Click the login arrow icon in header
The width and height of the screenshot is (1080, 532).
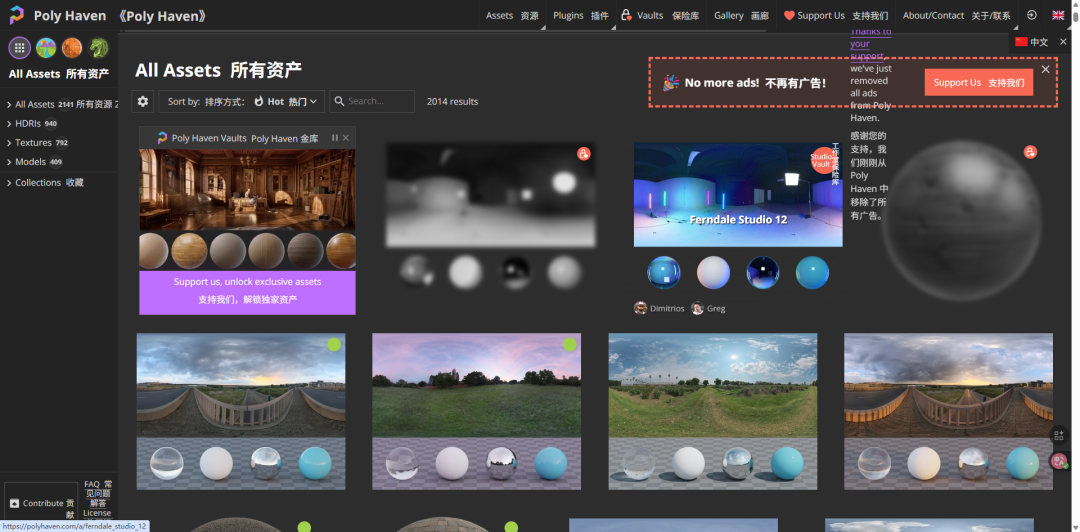pos(1031,15)
